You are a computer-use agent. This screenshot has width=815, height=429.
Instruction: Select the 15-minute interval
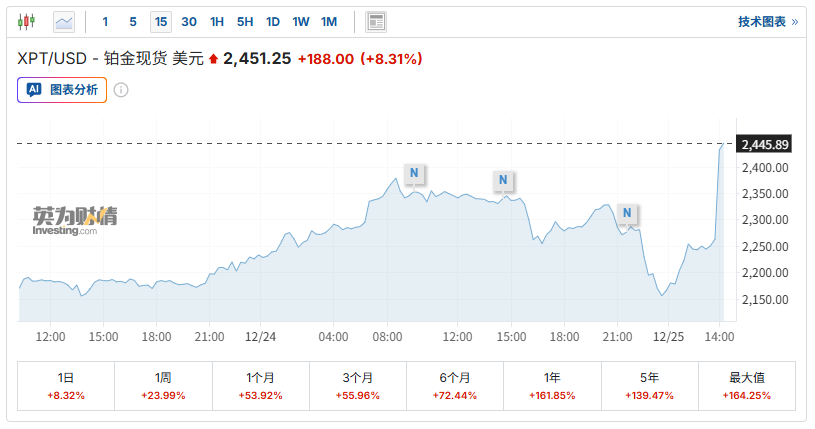click(160, 21)
